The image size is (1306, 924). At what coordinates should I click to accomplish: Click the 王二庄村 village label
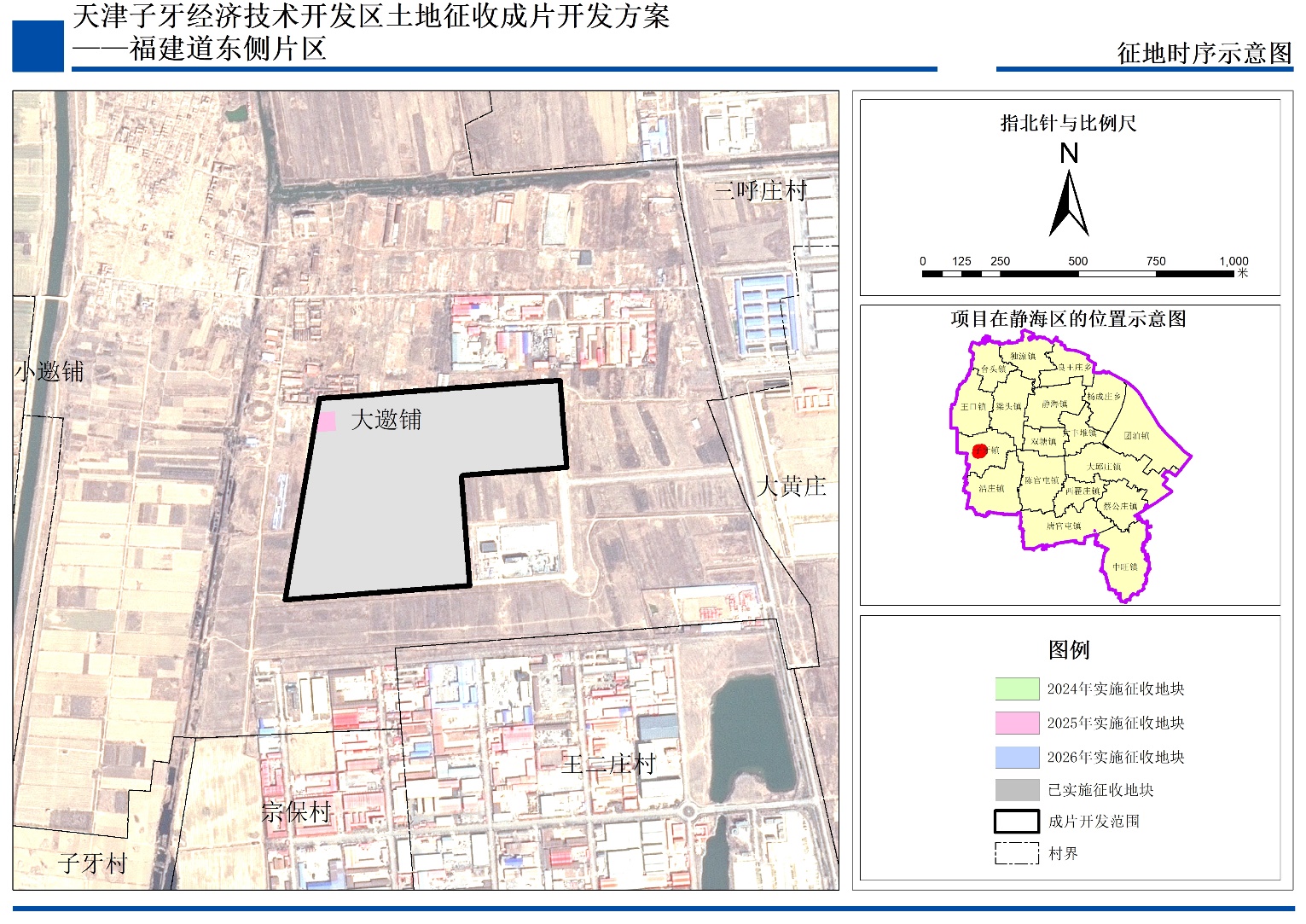607,764
